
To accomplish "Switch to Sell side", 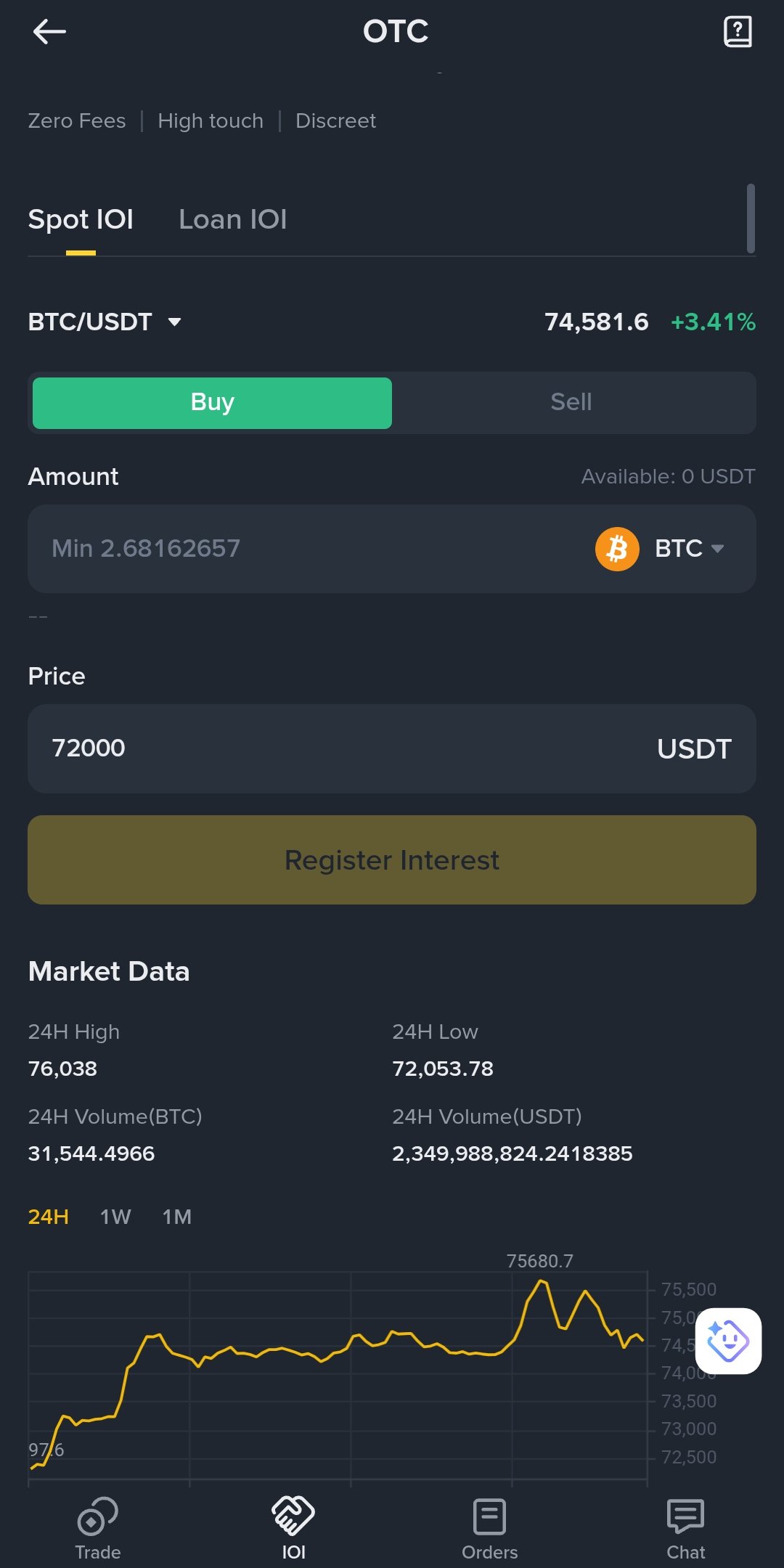I will pyautogui.click(x=571, y=403).
